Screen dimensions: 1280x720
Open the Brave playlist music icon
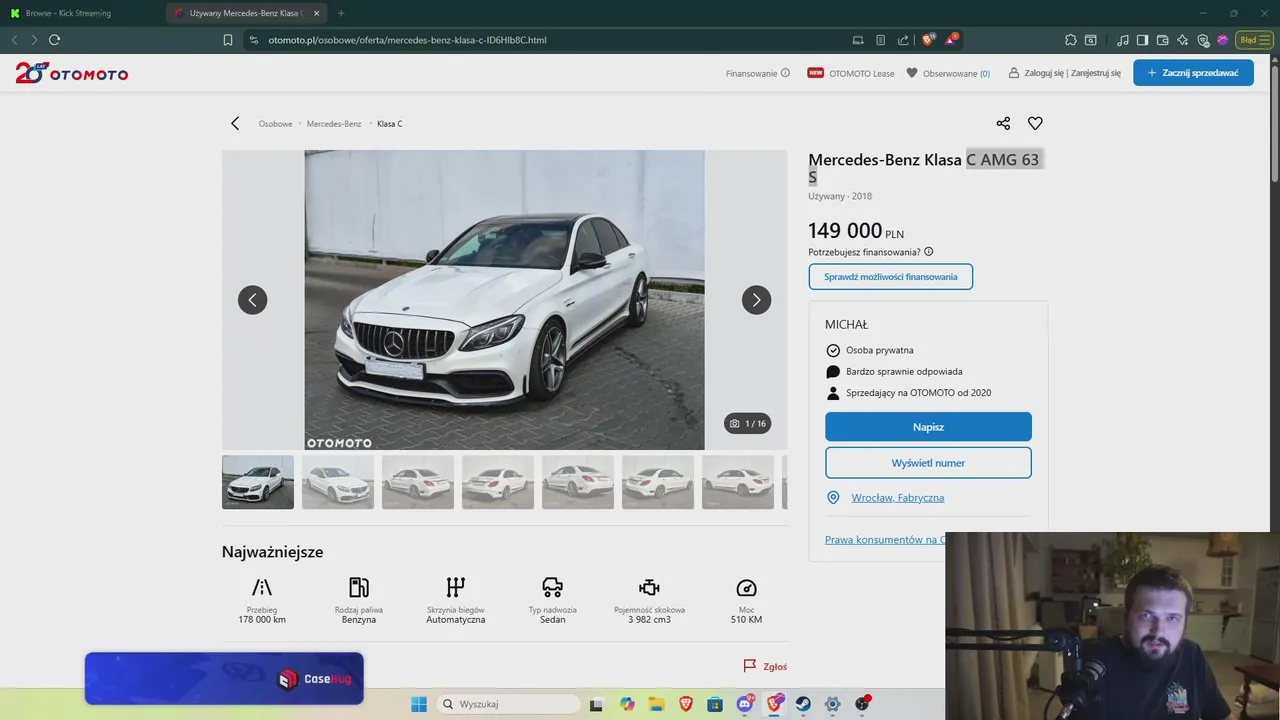pos(1123,40)
